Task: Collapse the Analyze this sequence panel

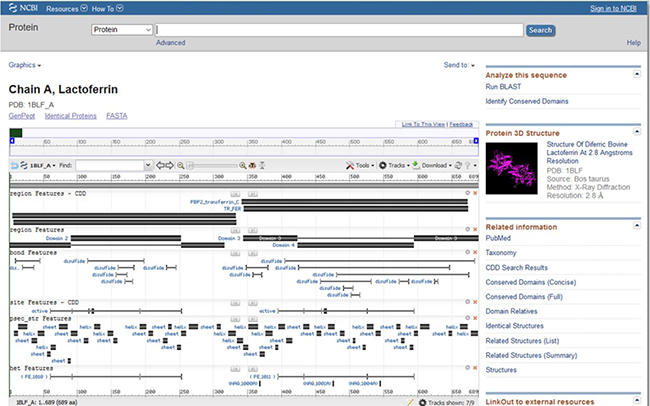Action: 636,75
